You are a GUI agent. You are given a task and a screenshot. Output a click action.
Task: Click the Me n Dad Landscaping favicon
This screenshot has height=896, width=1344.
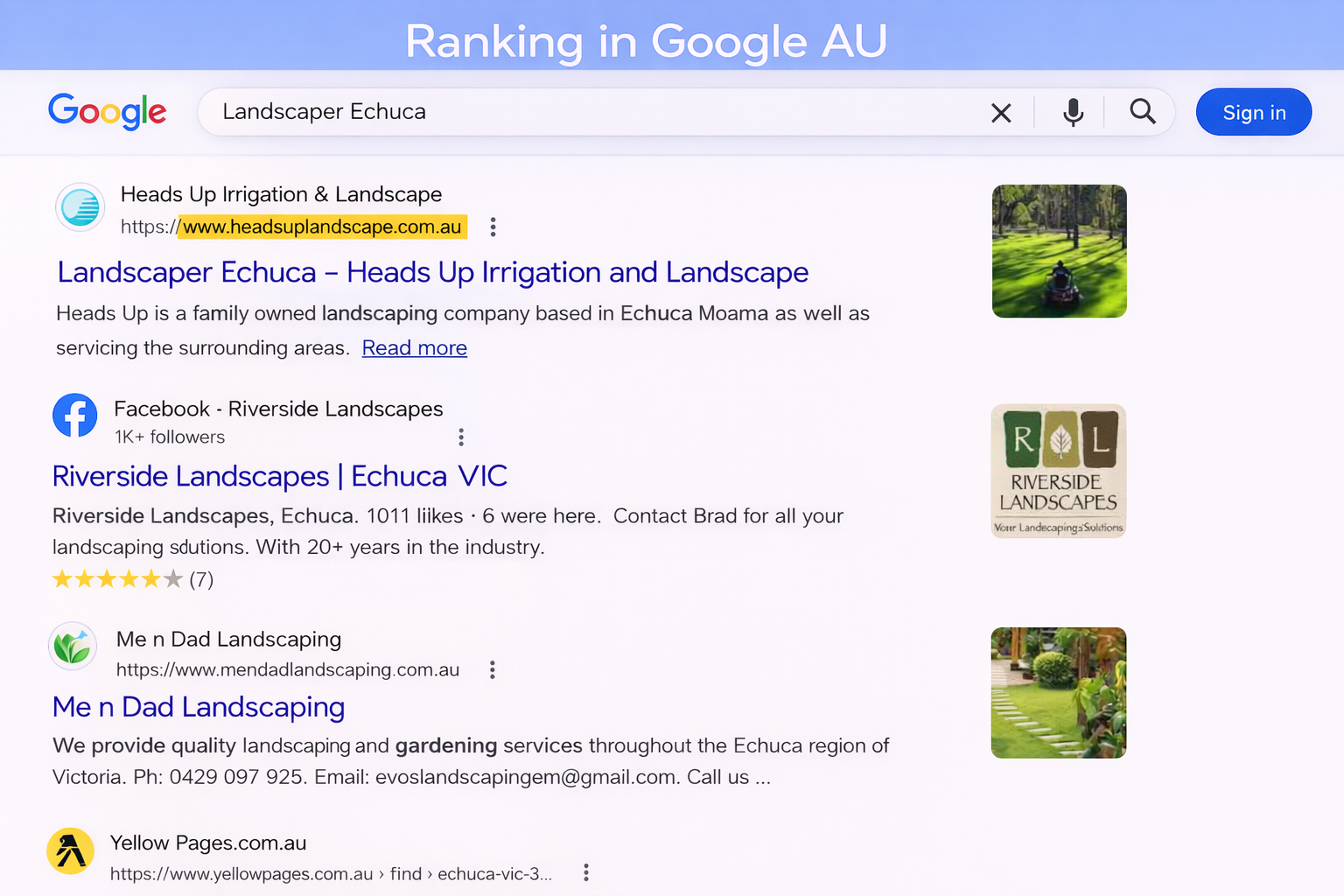pos(73,647)
